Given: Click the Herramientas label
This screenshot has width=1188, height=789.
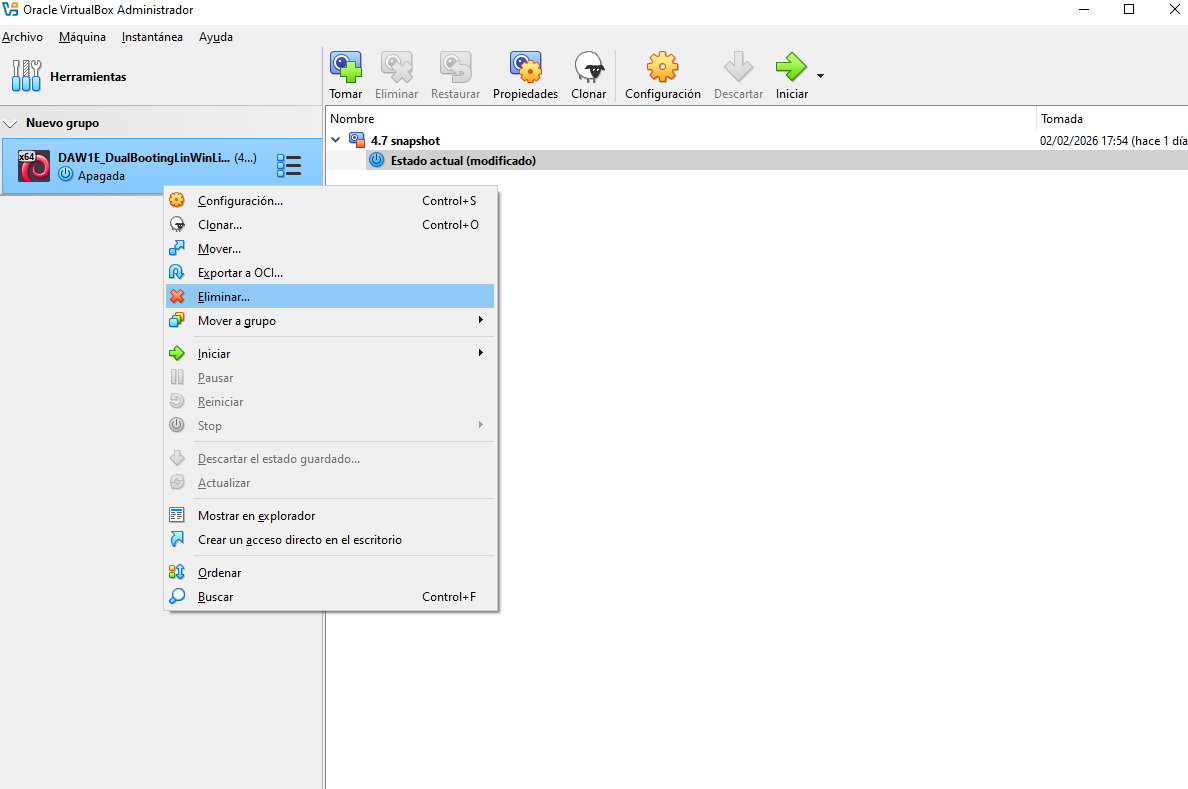Looking at the screenshot, I should 88,77.
